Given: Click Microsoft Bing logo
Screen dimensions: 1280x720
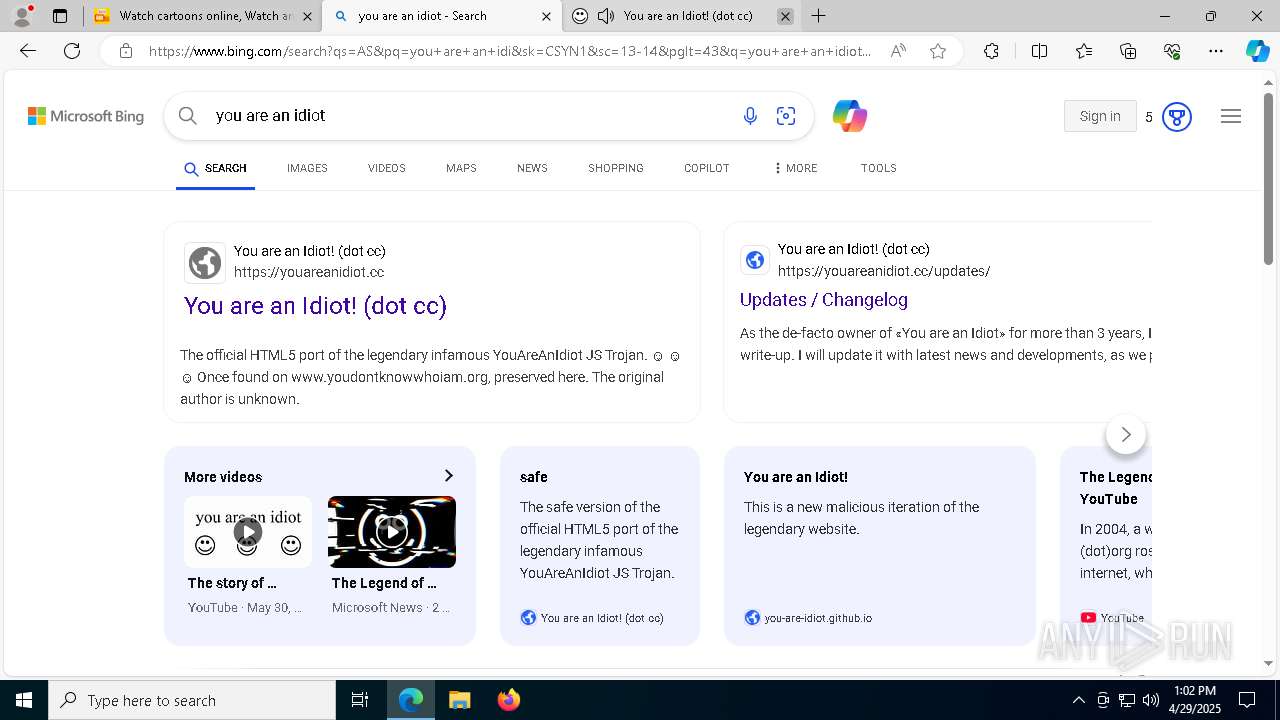Looking at the screenshot, I should click(86, 116).
